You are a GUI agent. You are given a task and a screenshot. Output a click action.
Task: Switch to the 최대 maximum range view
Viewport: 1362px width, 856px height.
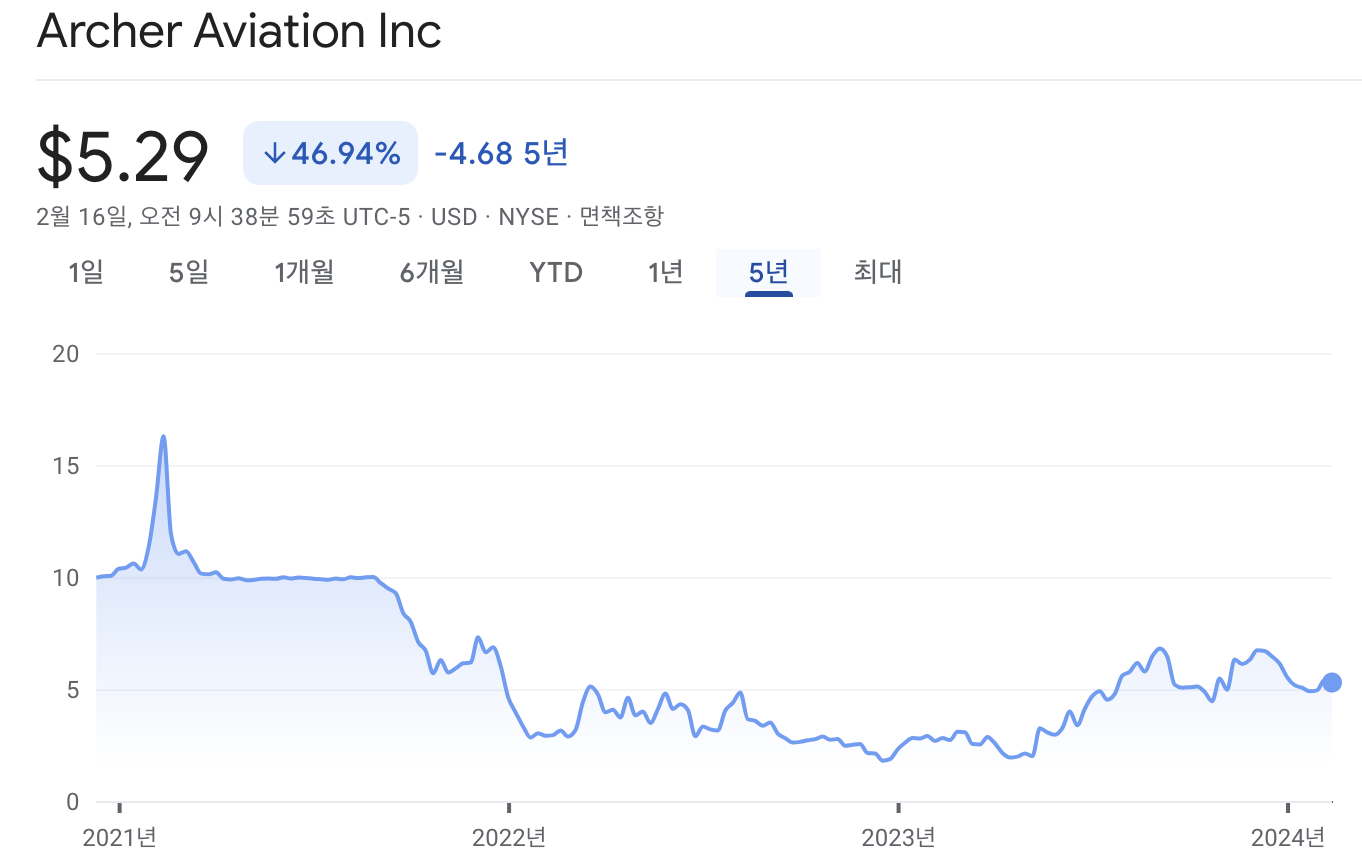pyautogui.click(x=877, y=272)
